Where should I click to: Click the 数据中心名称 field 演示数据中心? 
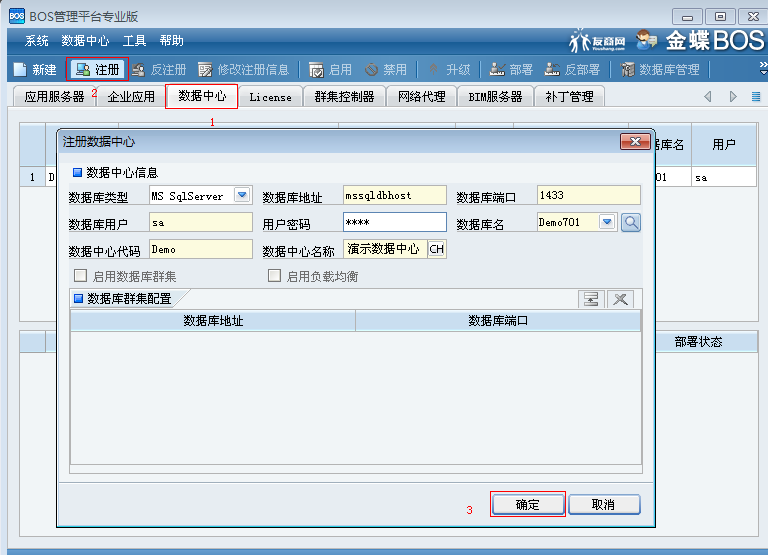tap(386, 249)
